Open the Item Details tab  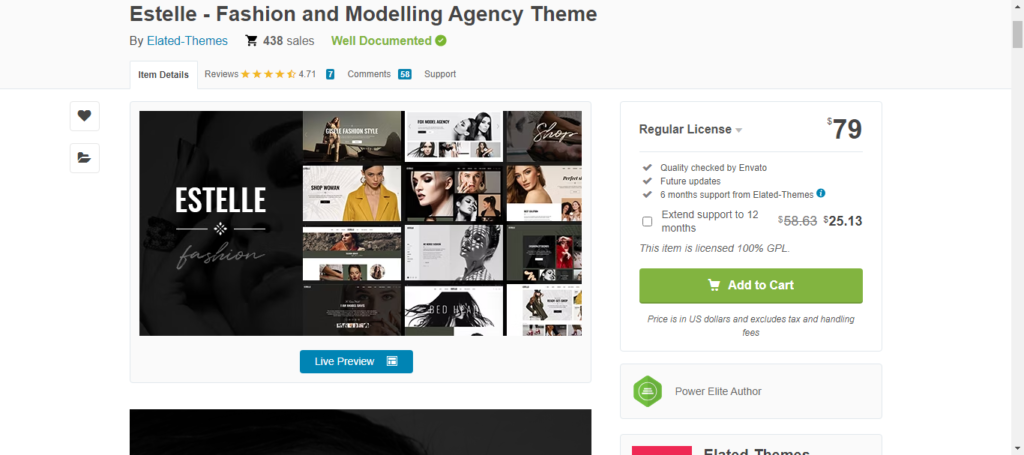tap(163, 75)
